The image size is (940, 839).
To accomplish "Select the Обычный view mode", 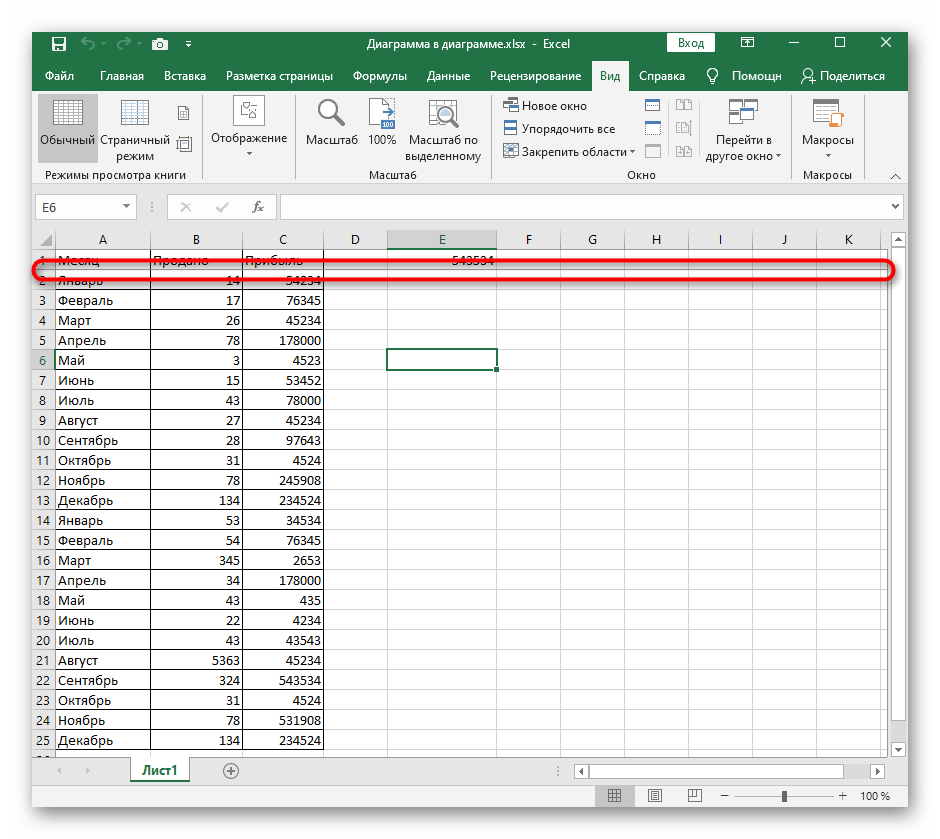I will (68, 128).
